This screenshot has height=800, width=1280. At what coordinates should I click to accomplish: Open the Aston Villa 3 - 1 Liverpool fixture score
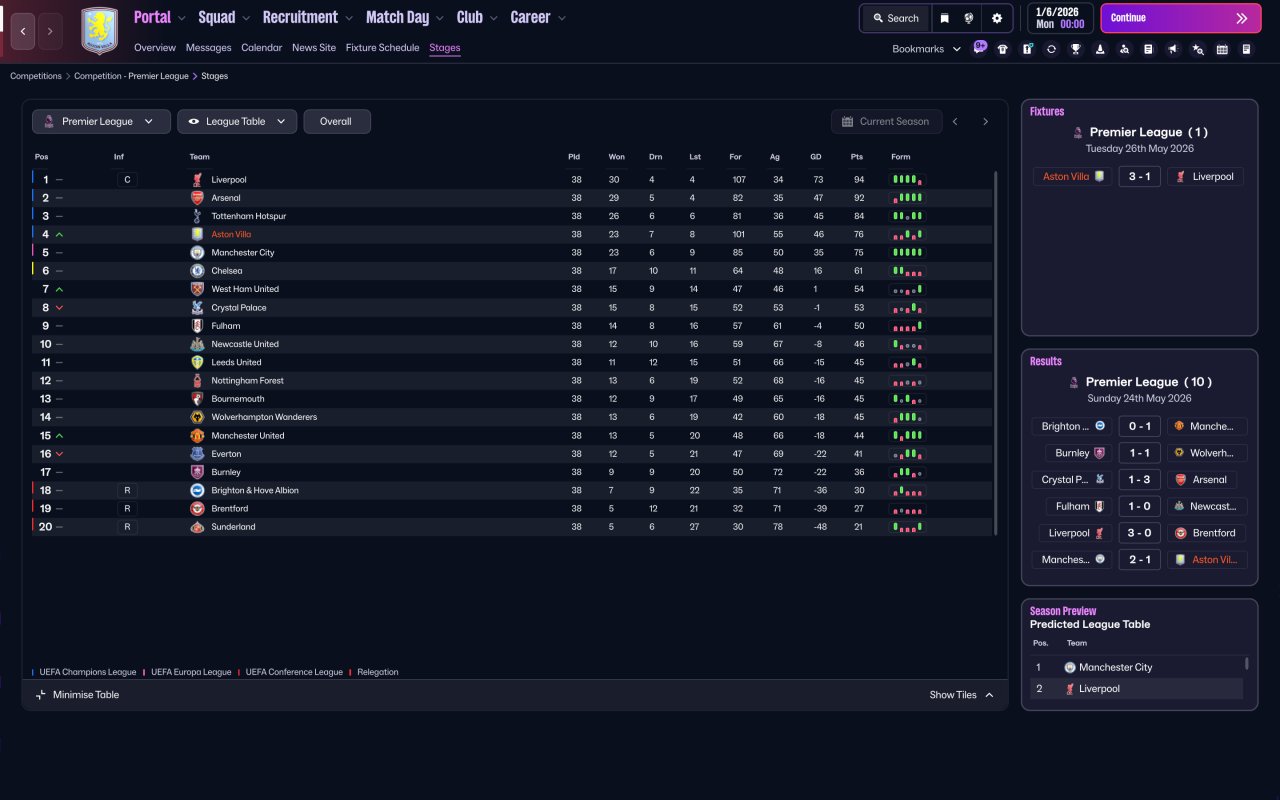(x=1139, y=176)
